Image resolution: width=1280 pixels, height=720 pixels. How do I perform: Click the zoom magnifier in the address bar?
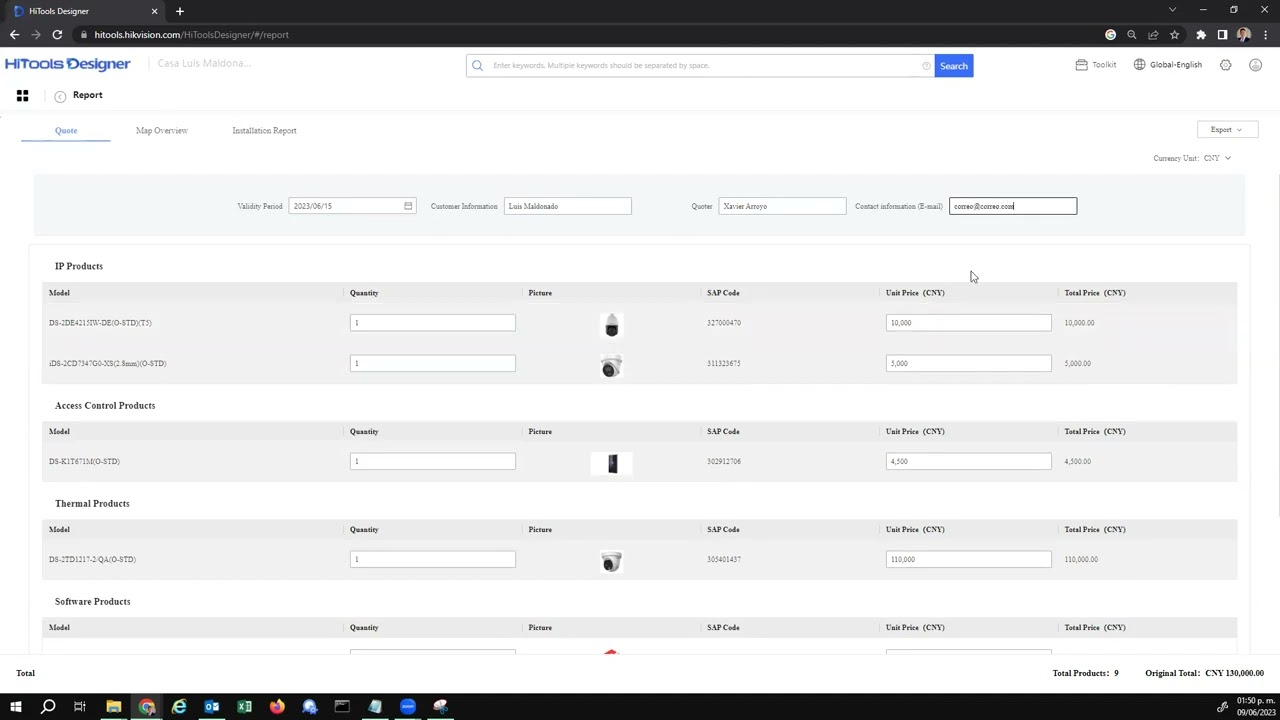(1132, 35)
